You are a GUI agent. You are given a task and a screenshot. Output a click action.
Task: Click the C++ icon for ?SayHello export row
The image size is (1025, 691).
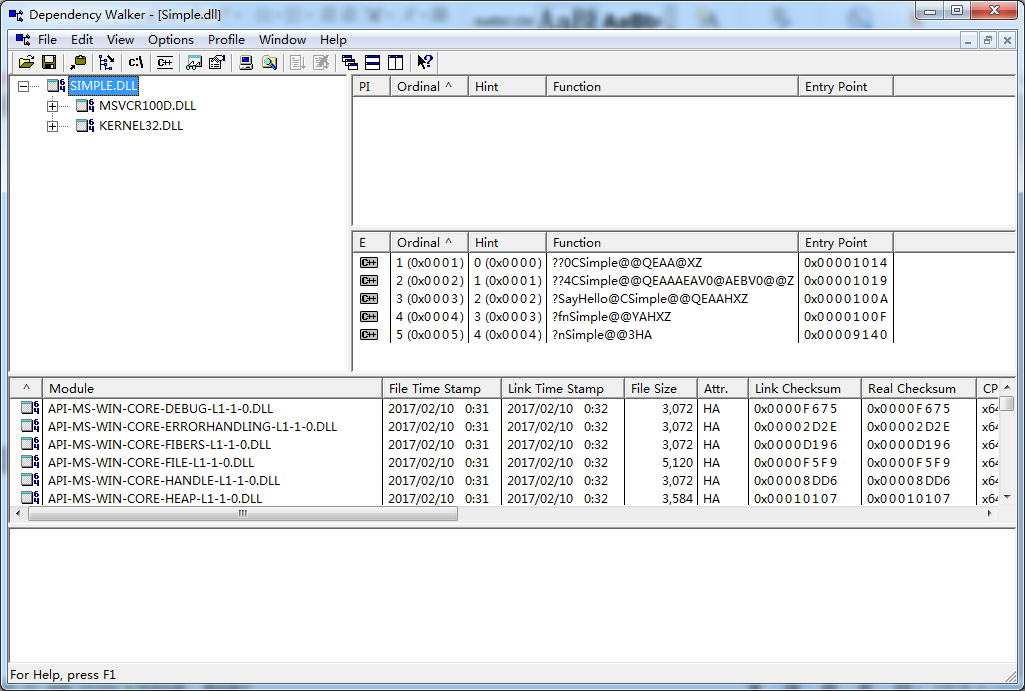click(x=369, y=299)
